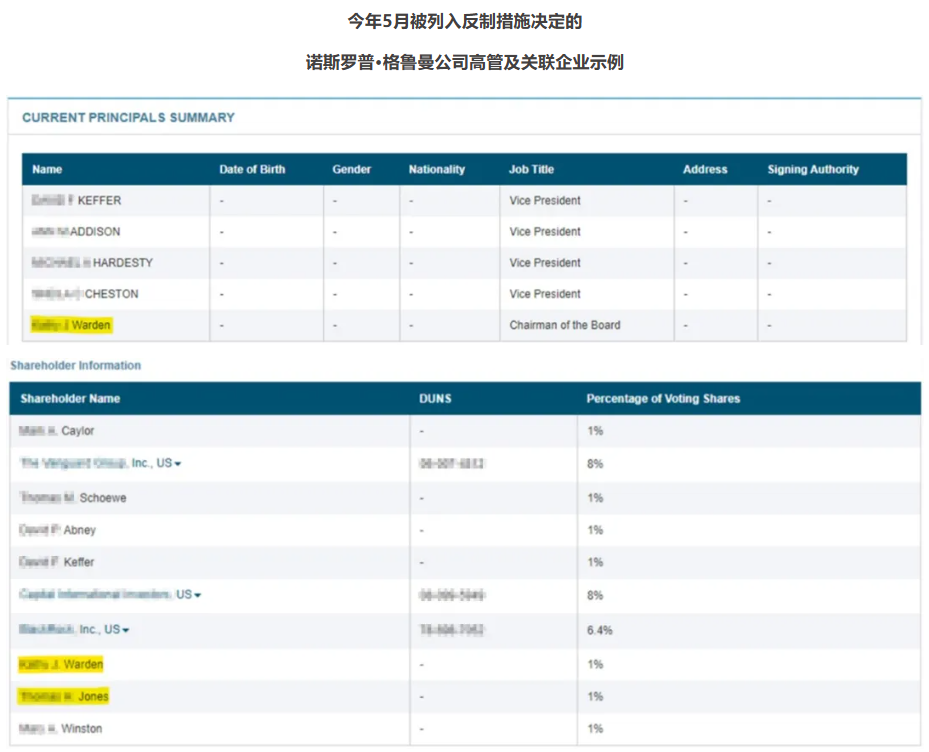This screenshot has width=929, height=752.
Task: Select the Winston shareholder name
Action: point(60,728)
